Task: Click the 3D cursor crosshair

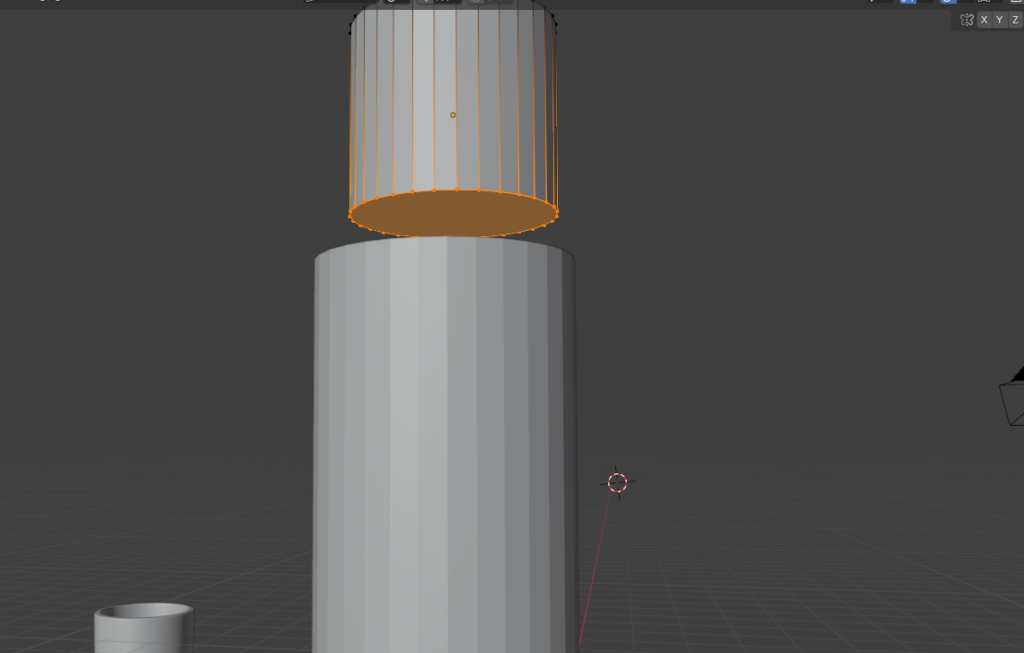Action: [617, 483]
